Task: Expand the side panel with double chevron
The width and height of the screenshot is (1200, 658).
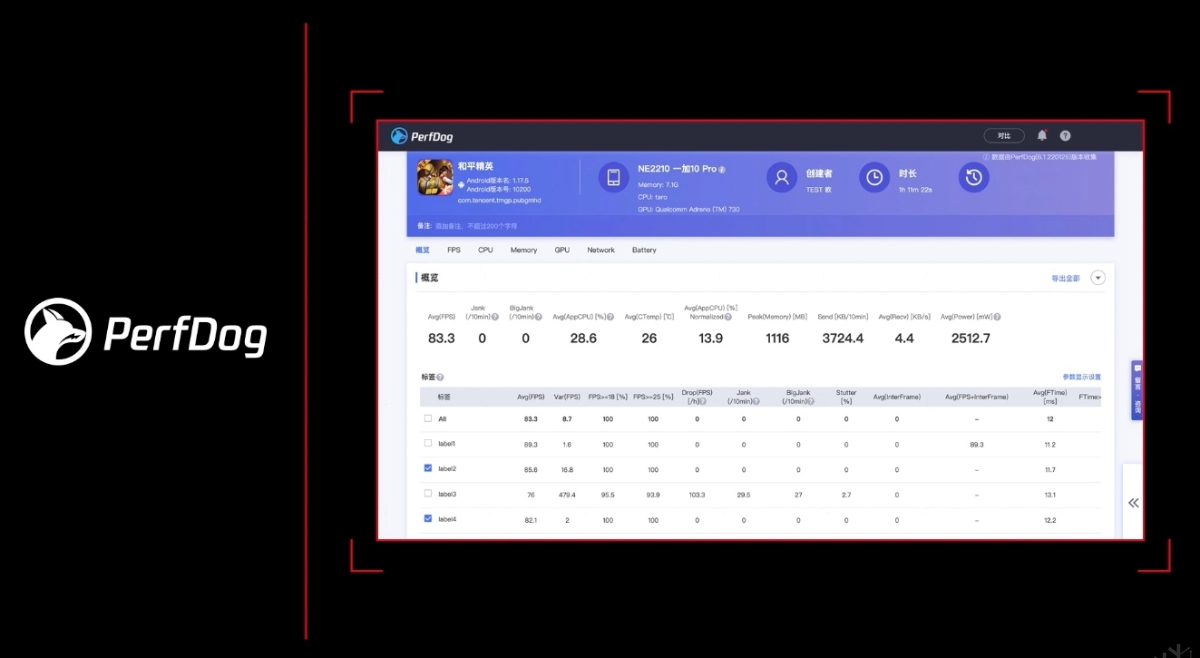Action: coord(1133,503)
